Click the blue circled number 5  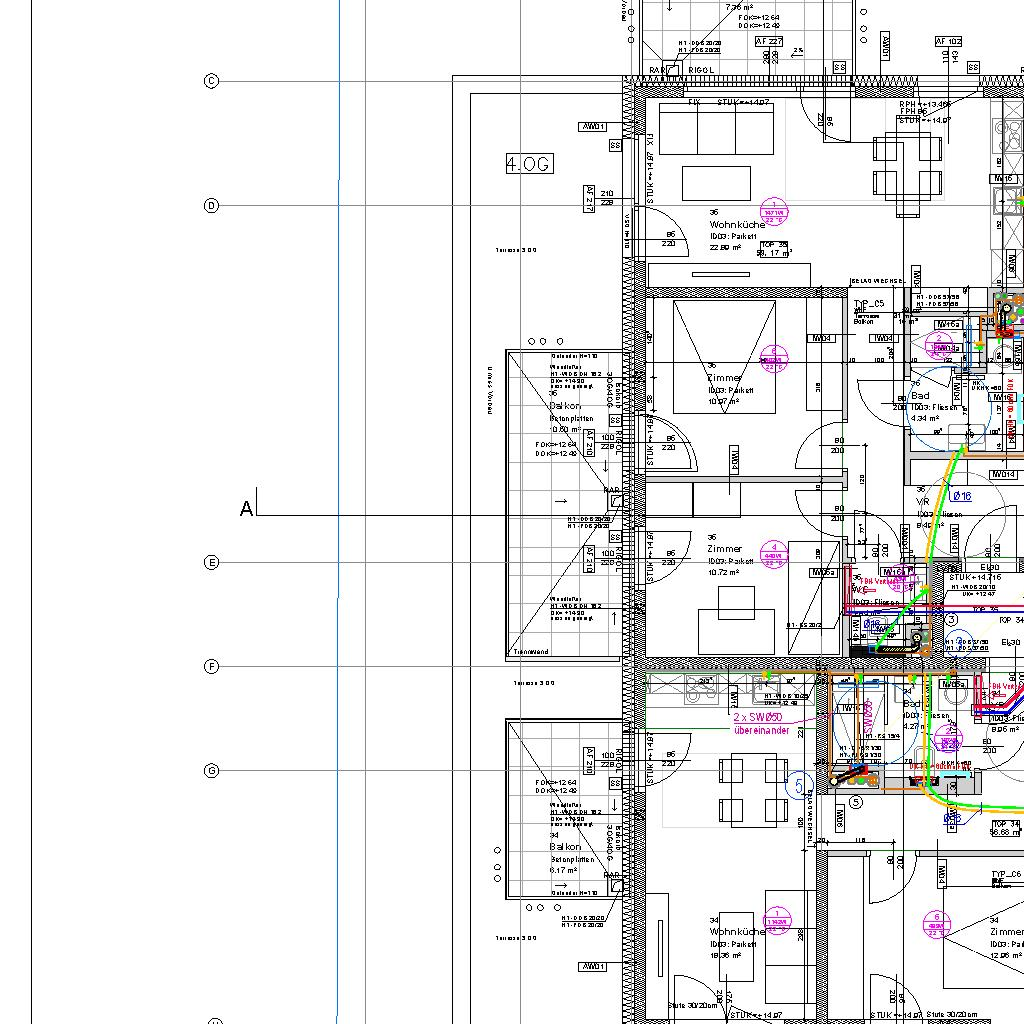pos(799,786)
